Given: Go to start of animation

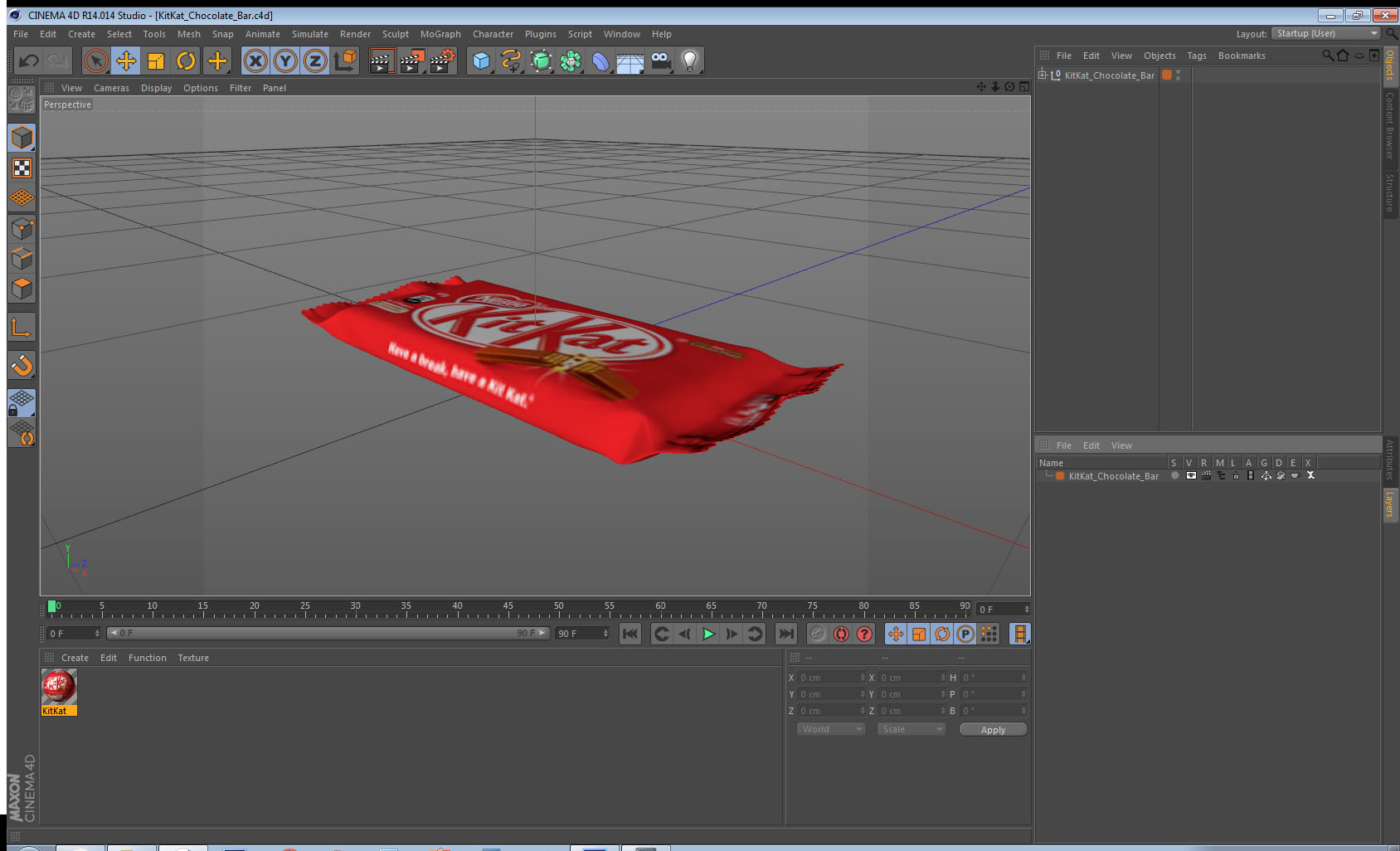Looking at the screenshot, I should point(630,634).
